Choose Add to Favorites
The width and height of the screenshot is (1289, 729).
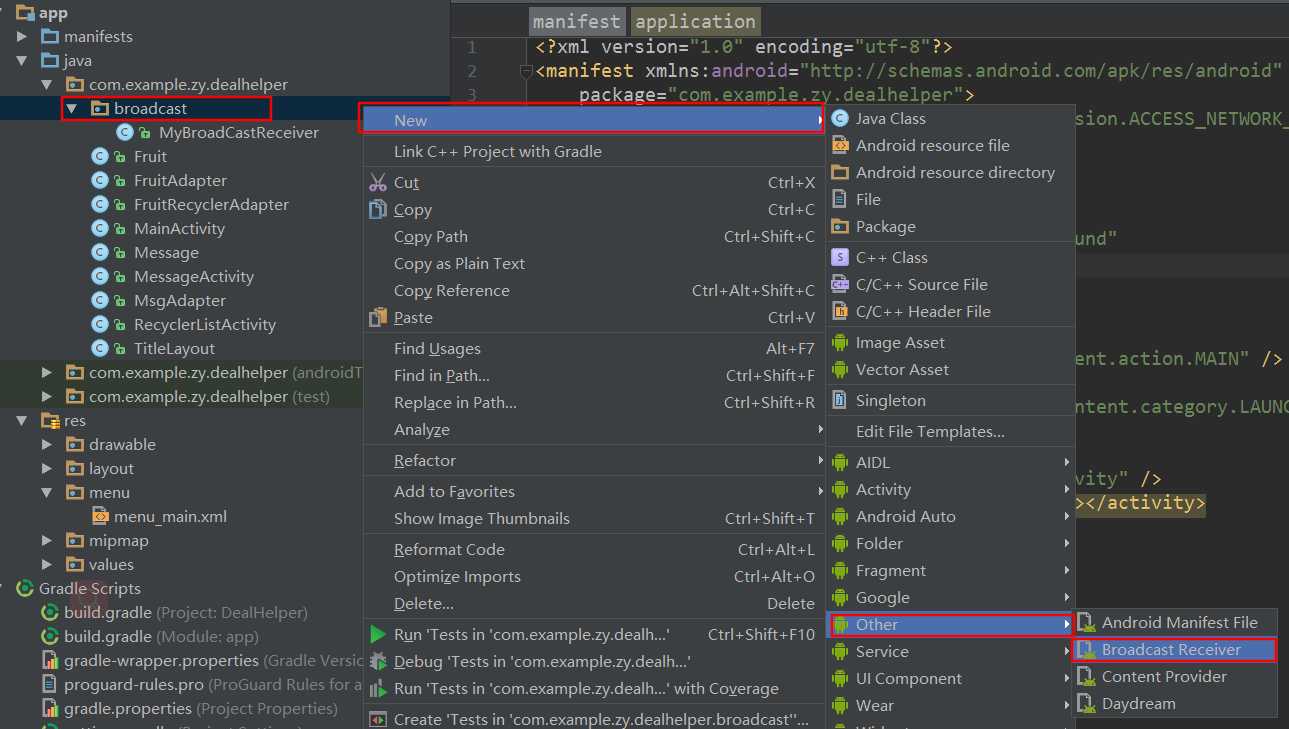click(594, 491)
